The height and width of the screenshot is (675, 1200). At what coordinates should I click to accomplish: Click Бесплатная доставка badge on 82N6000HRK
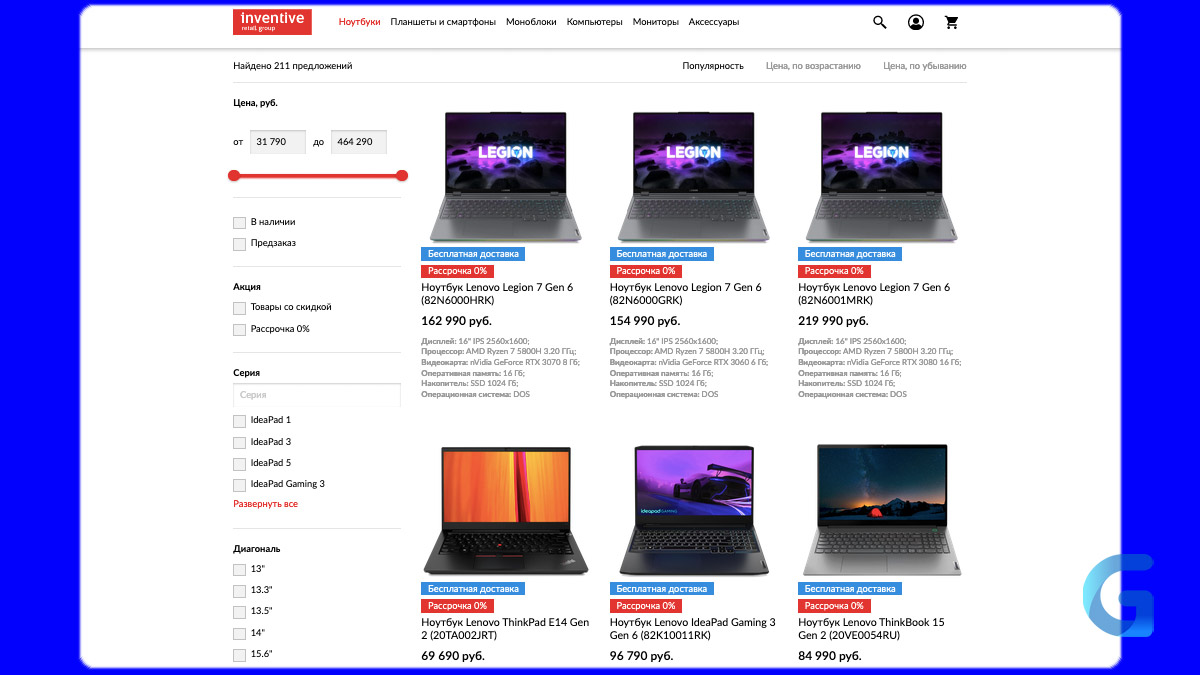click(473, 254)
